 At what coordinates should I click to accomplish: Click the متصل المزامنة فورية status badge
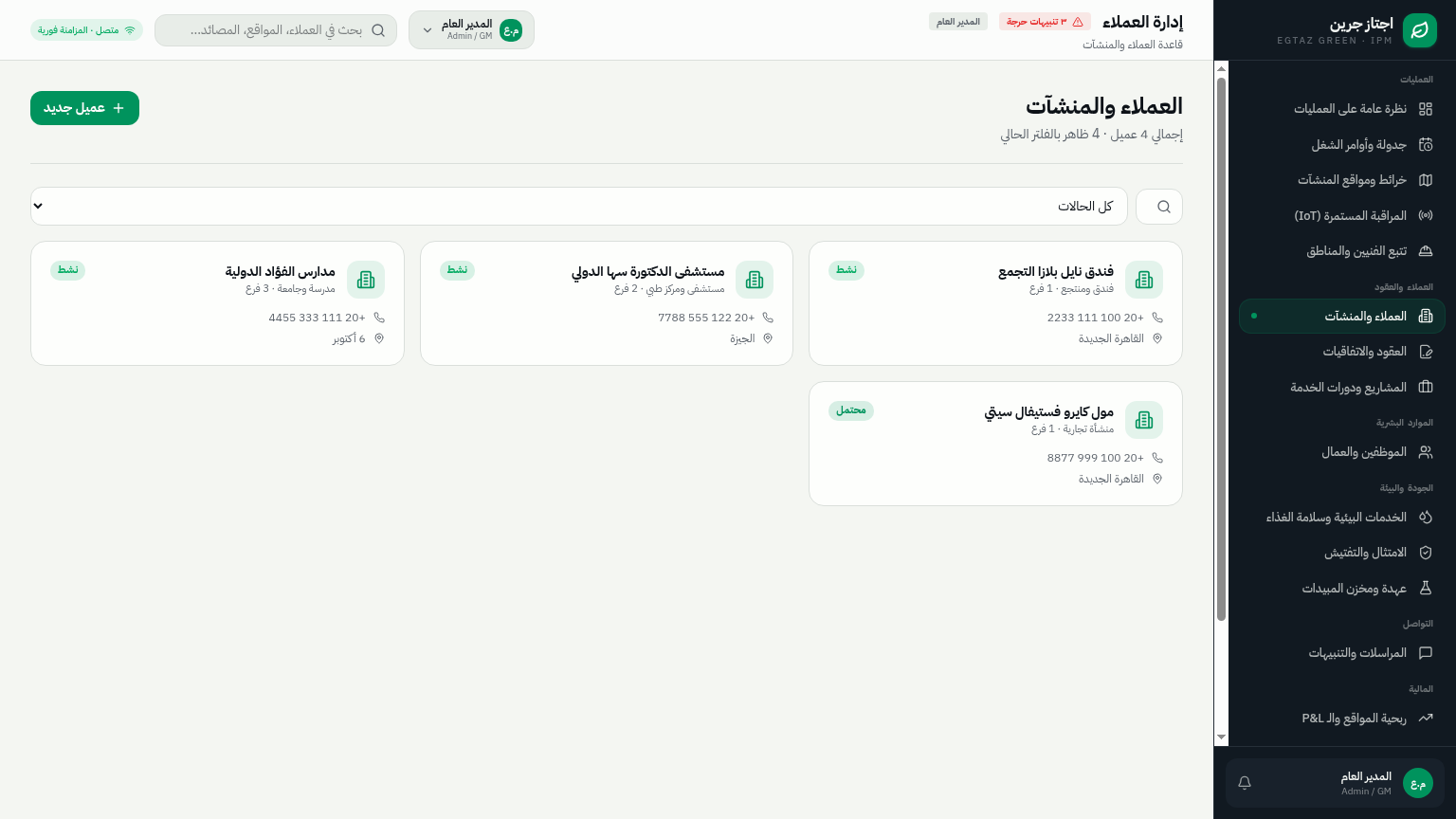(86, 30)
